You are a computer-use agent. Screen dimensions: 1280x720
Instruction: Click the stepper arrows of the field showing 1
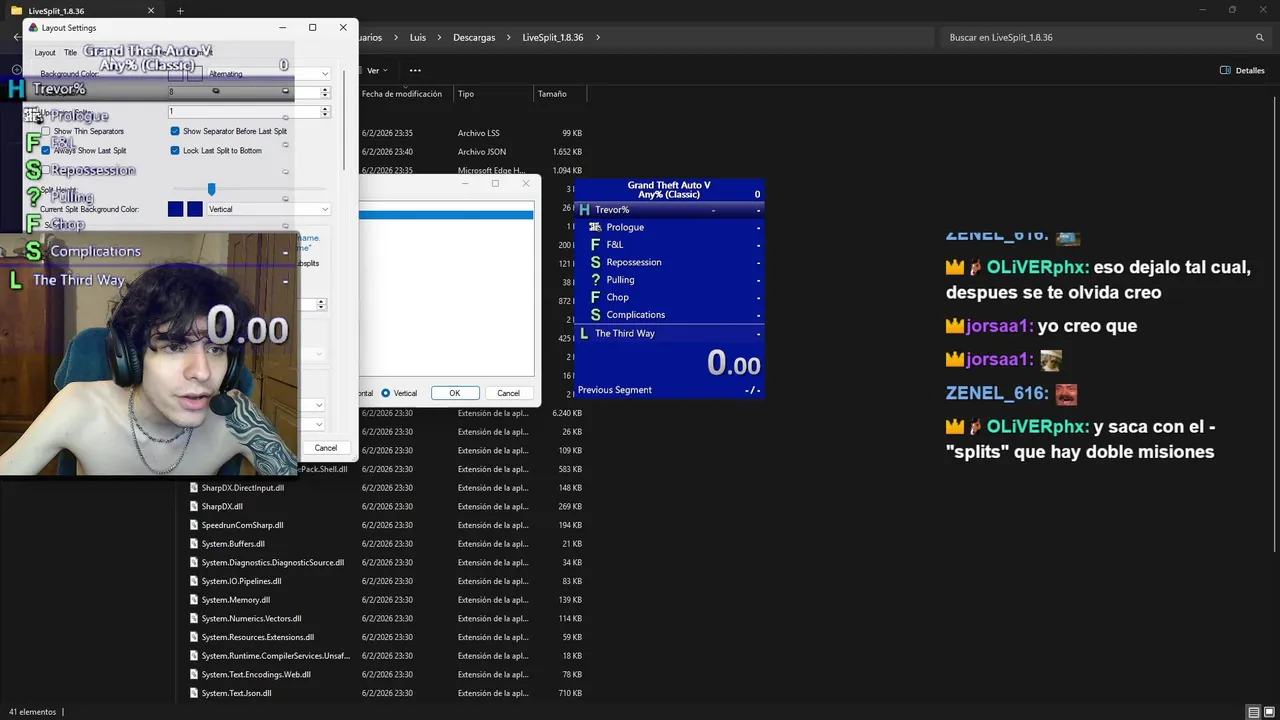[325, 112]
